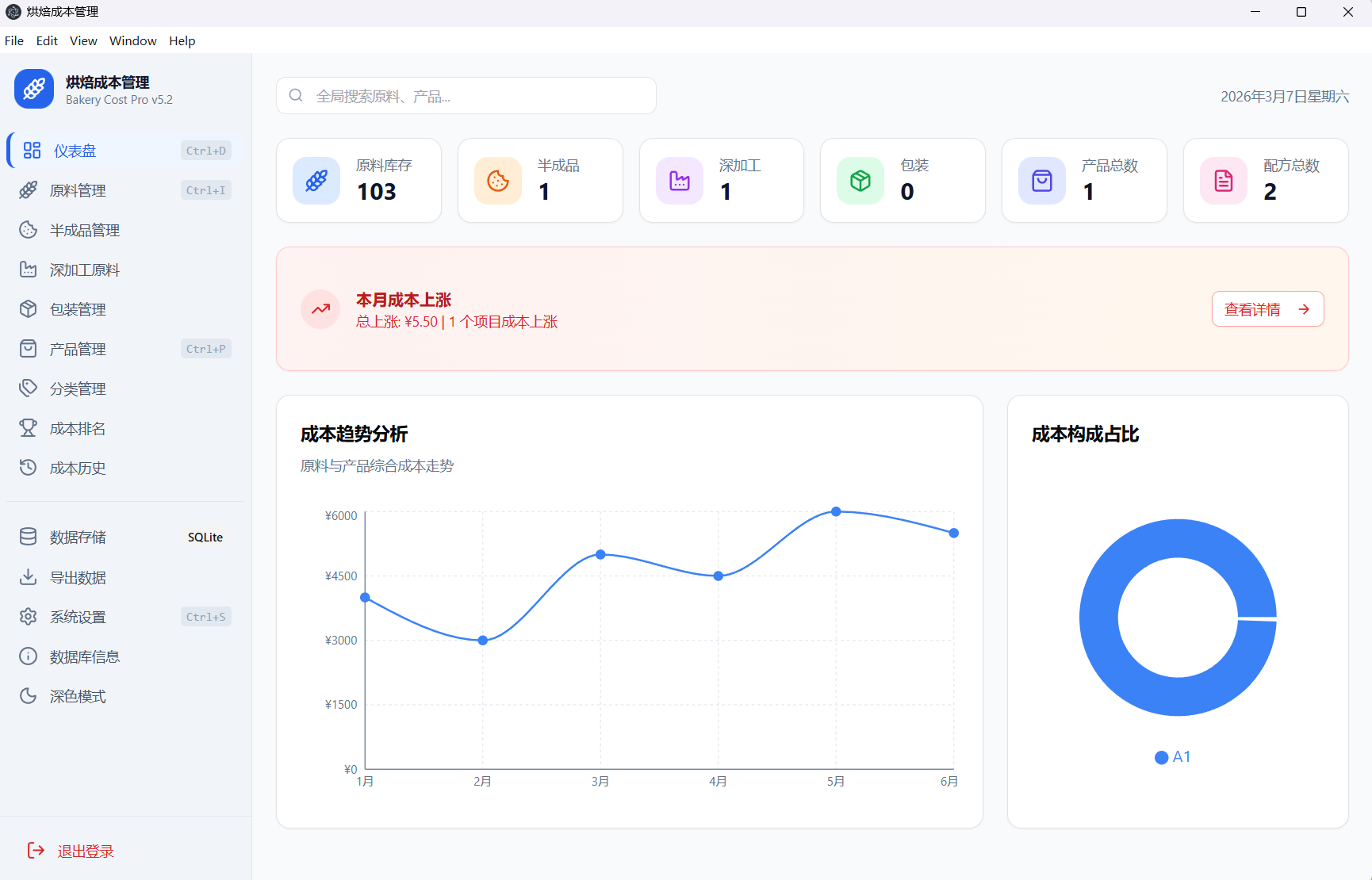Open the View menu
The width and height of the screenshot is (1372, 880).
[83, 40]
